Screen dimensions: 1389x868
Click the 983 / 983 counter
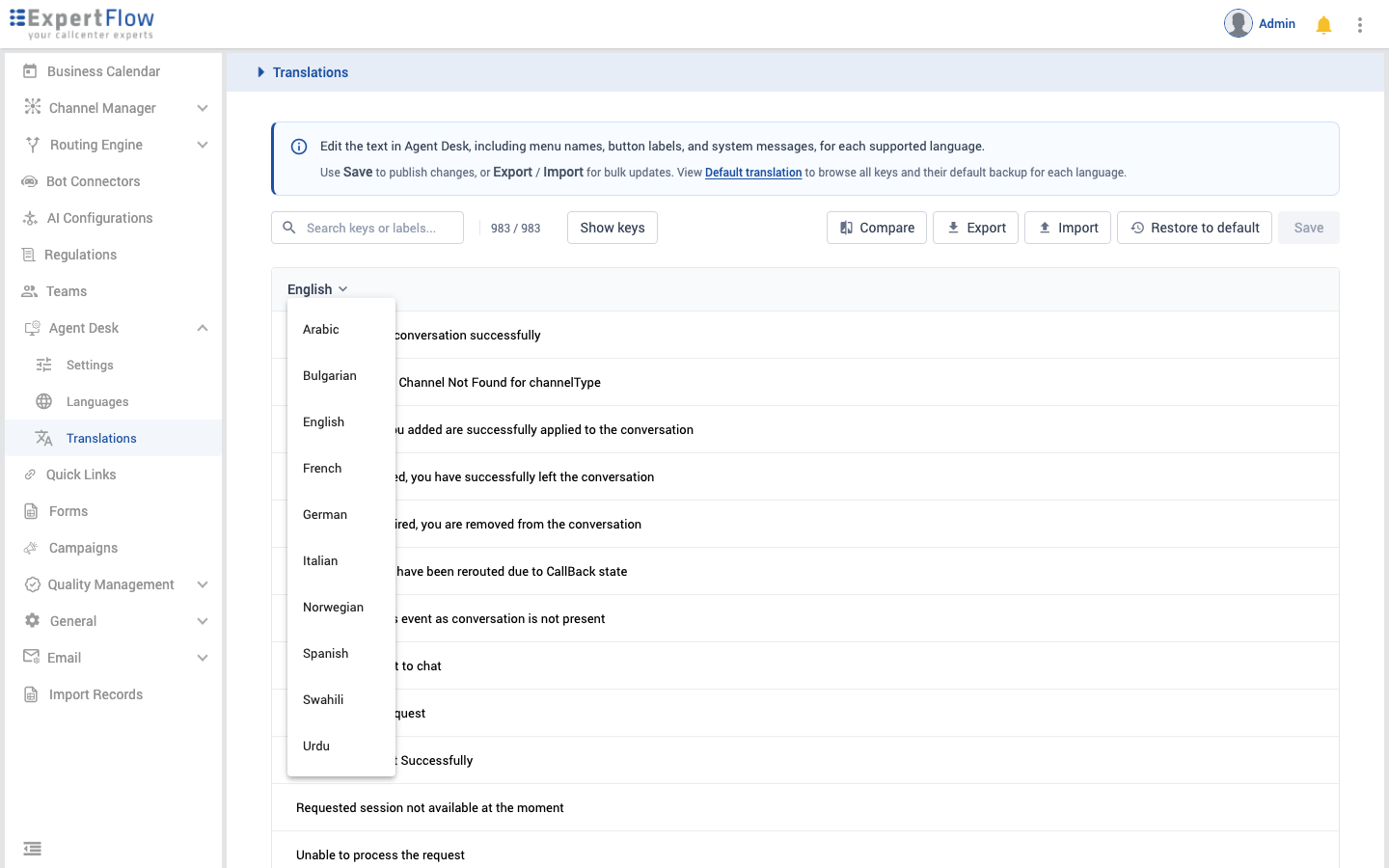pyautogui.click(x=515, y=229)
